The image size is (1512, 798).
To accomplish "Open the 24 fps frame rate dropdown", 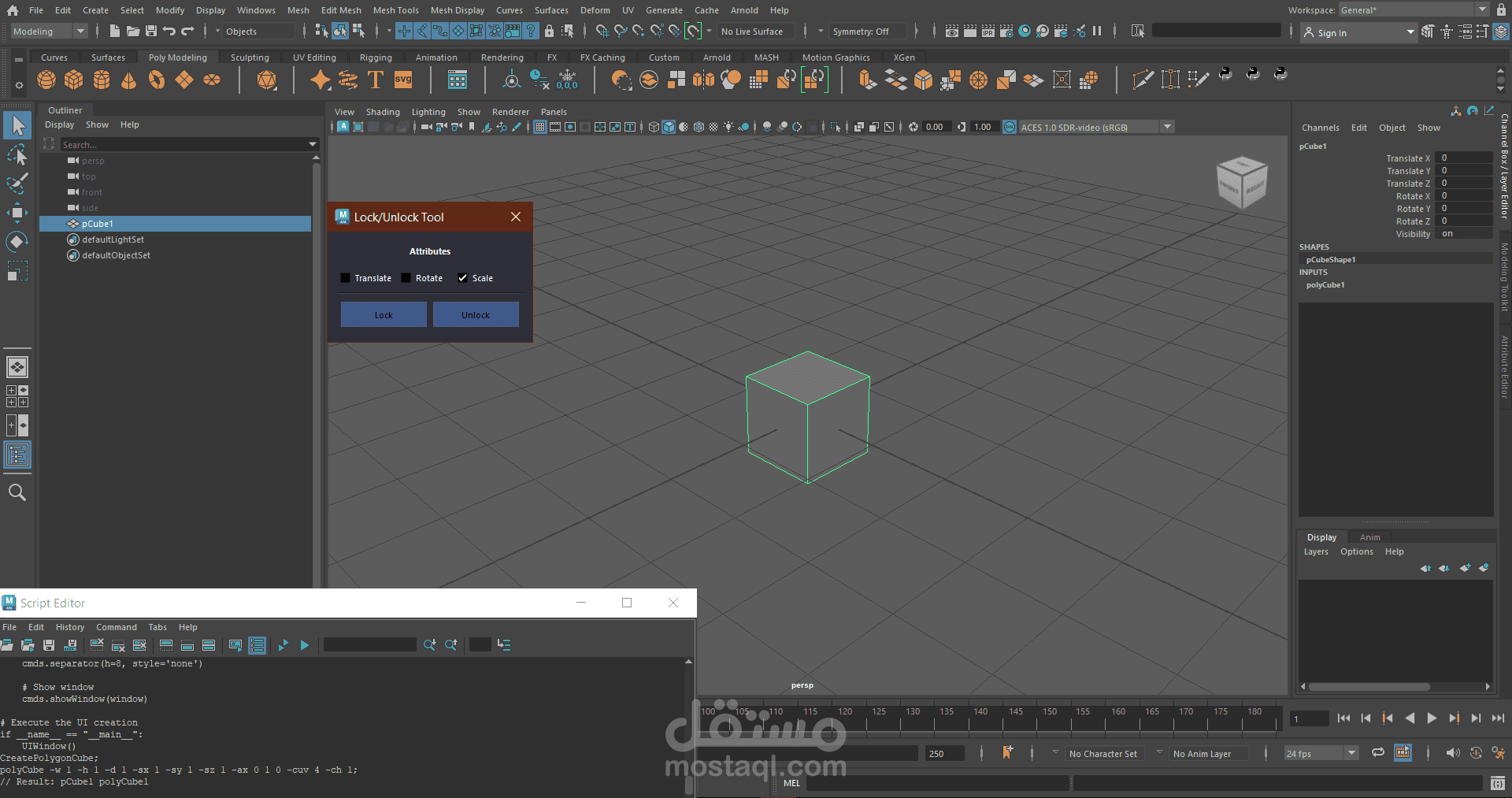I will tap(1321, 753).
